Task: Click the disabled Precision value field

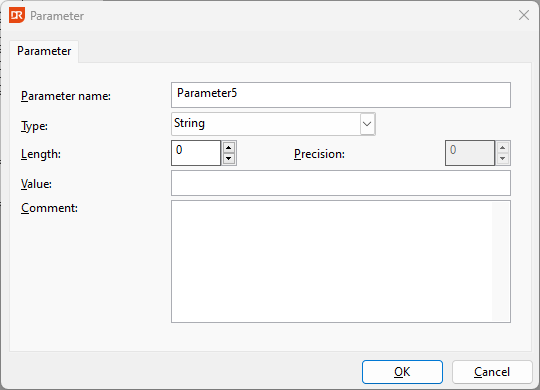Action: [x=470, y=153]
